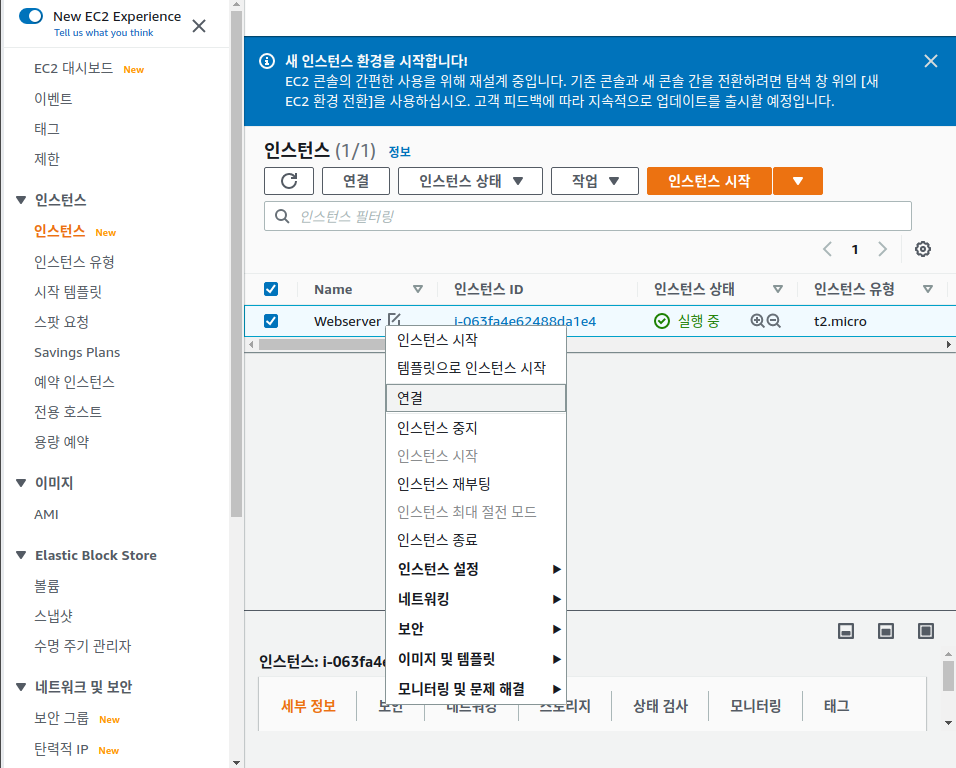Choose 인스턴스 종료 from the context menu

[x=476, y=540]
